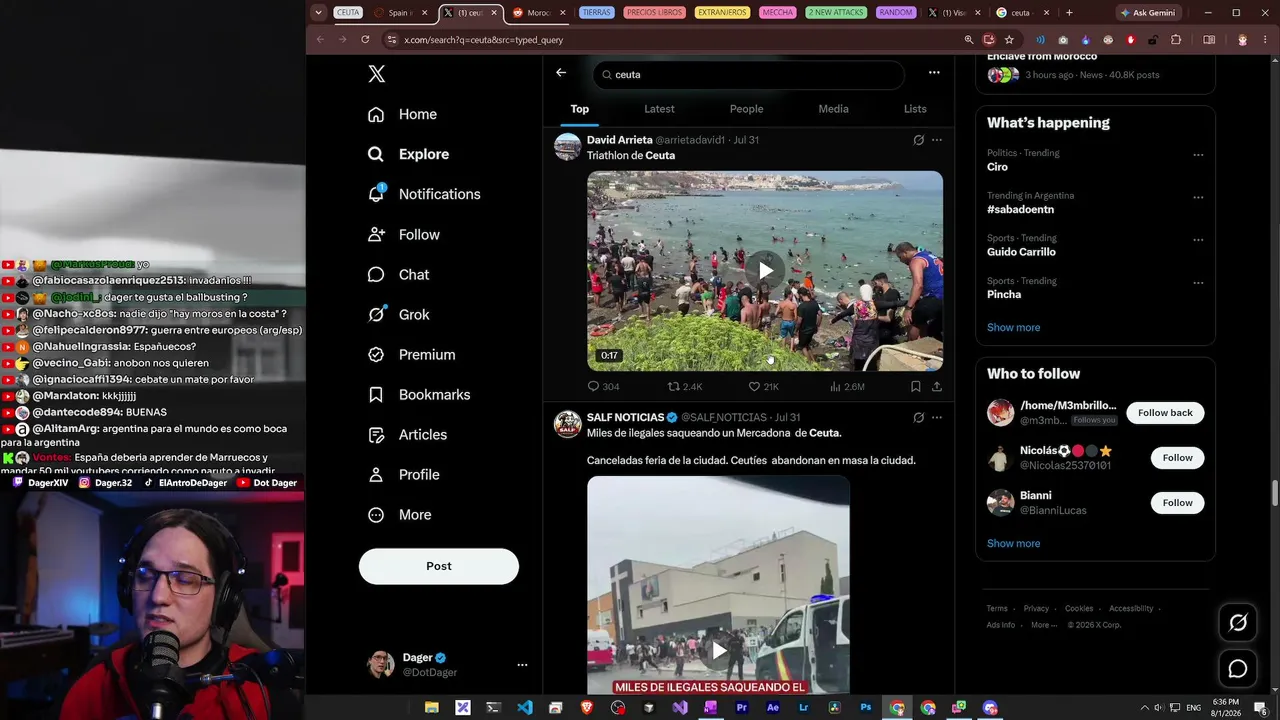Open options for the Ciro trend
This screenshot has width=1280, height=720.
(1198, 155)
